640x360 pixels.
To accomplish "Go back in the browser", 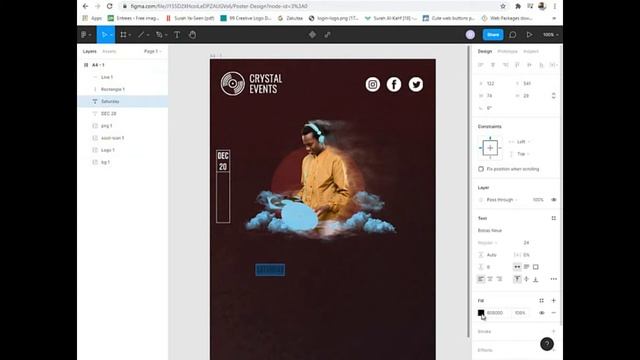I will tap(85, 6).
